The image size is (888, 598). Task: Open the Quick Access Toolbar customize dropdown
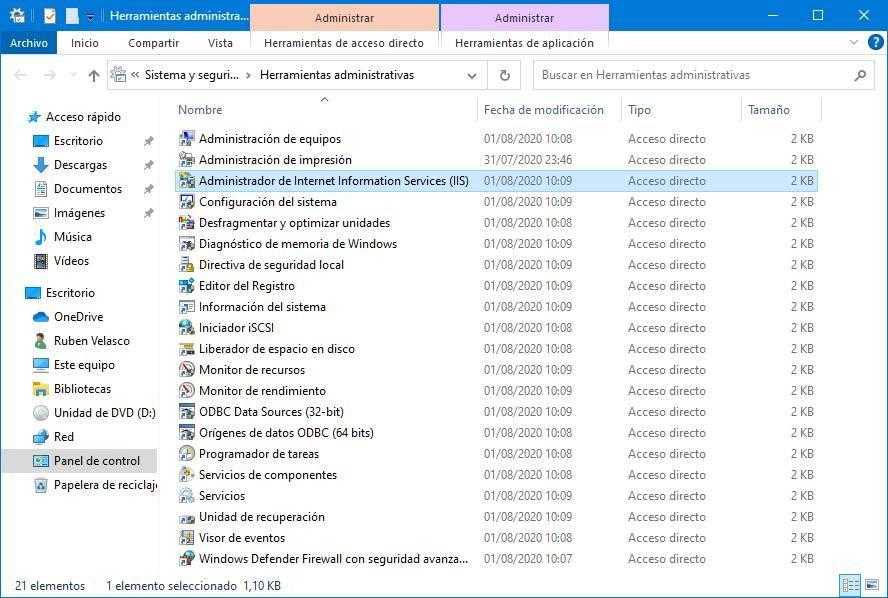91,16
